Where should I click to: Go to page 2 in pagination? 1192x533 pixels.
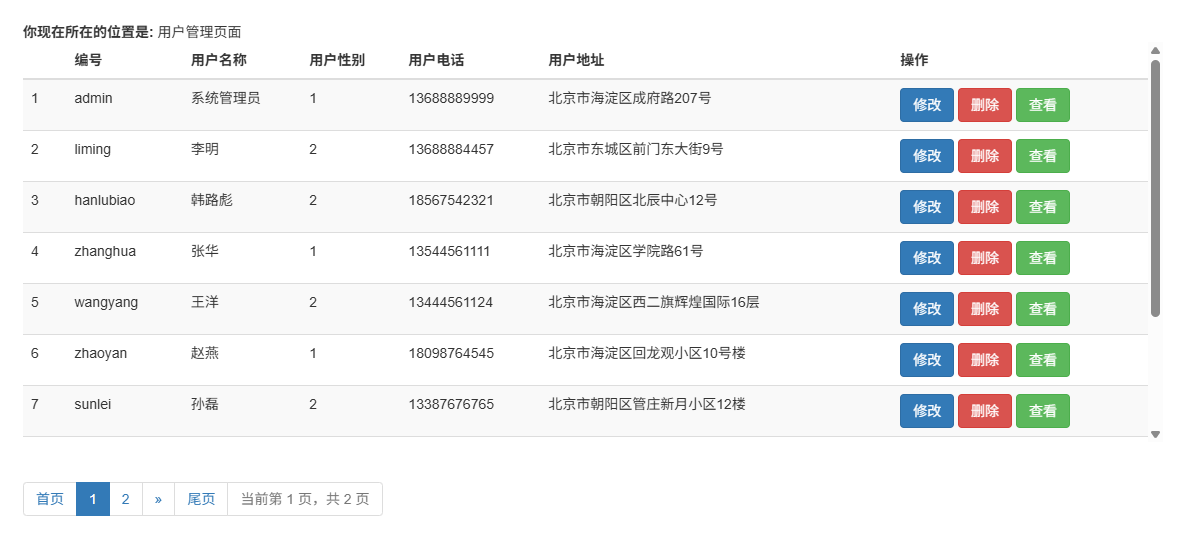(125, 499)
